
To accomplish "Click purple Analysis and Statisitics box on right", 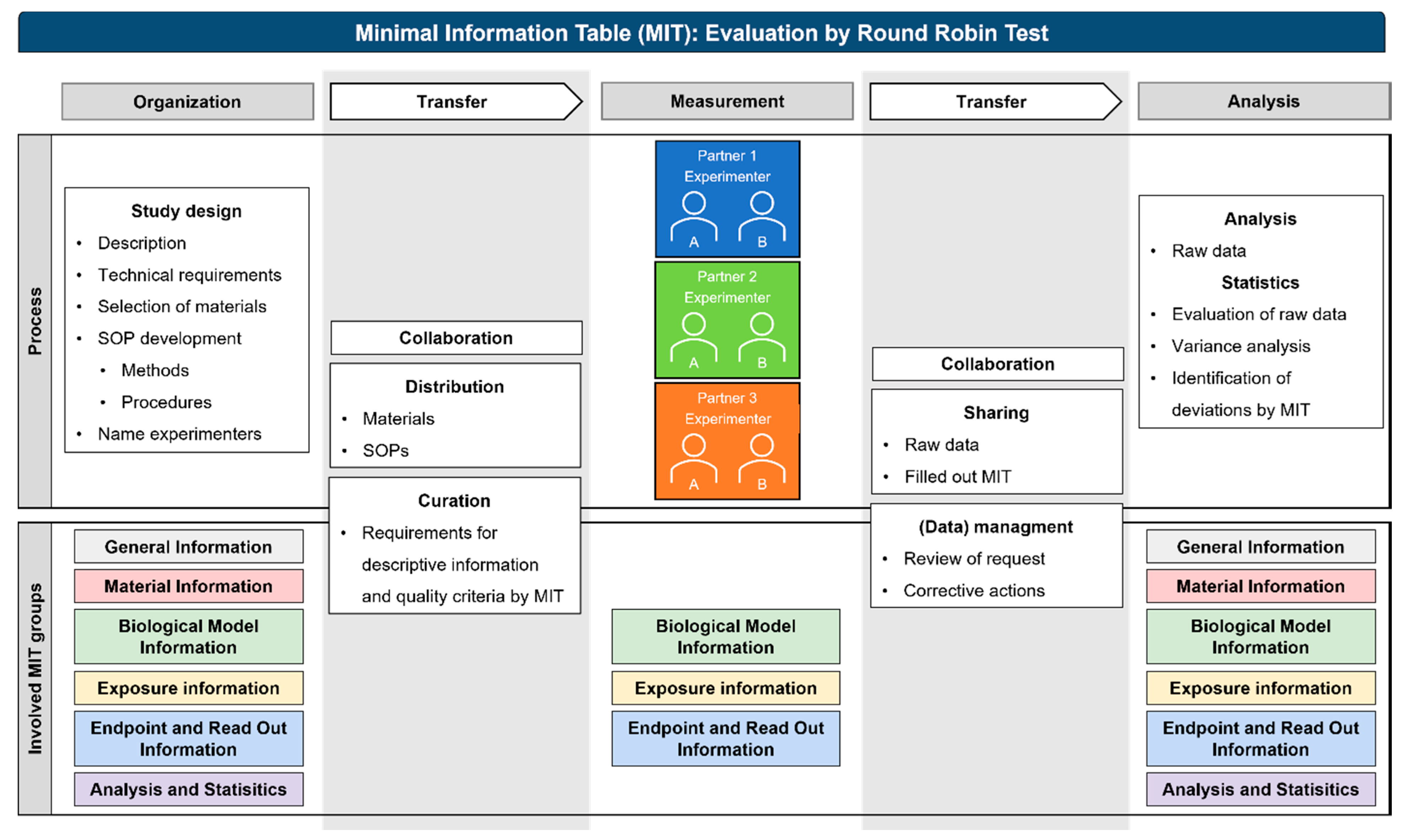I will coord(1260,789).
